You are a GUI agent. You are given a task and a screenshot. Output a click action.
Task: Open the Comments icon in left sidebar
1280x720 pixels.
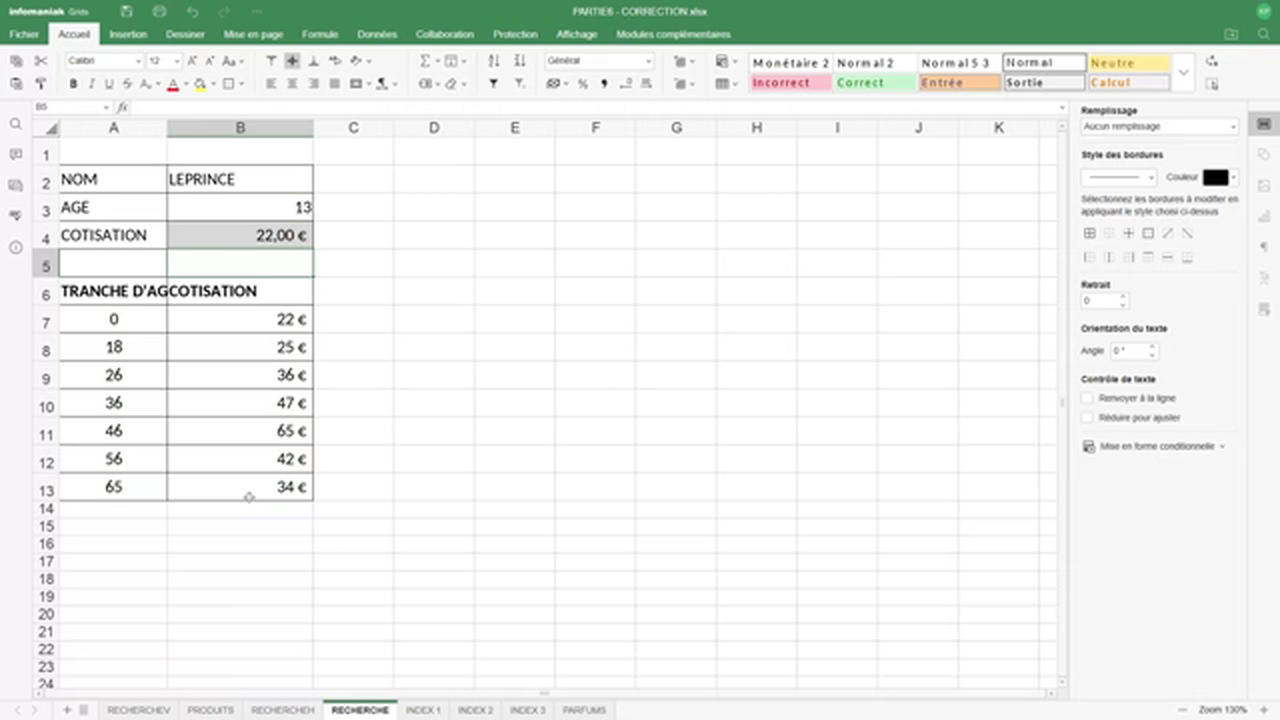[15, 155]
